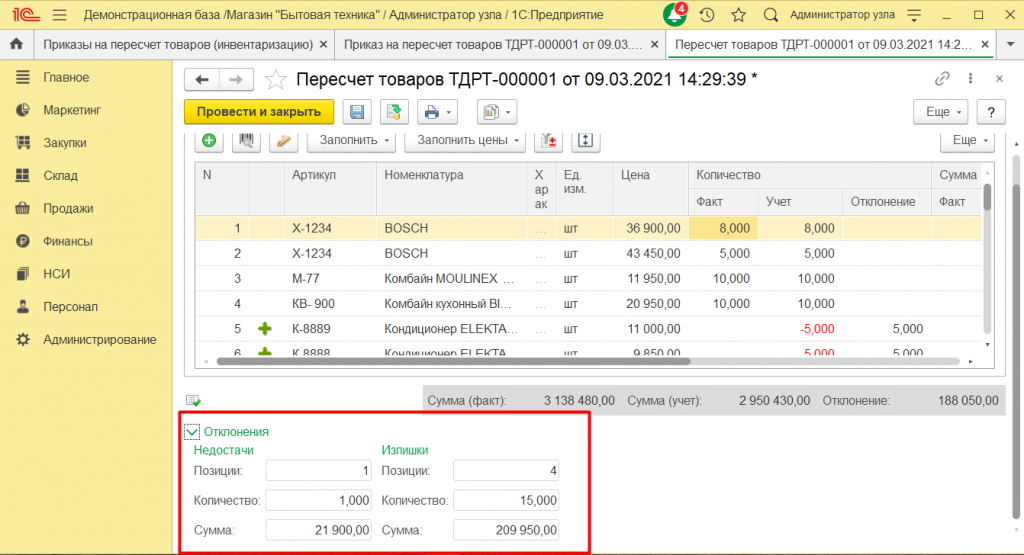Viewport: 1024px width, 555px height.
Task: Open the main hamburger menu
Action: point(59,14)
